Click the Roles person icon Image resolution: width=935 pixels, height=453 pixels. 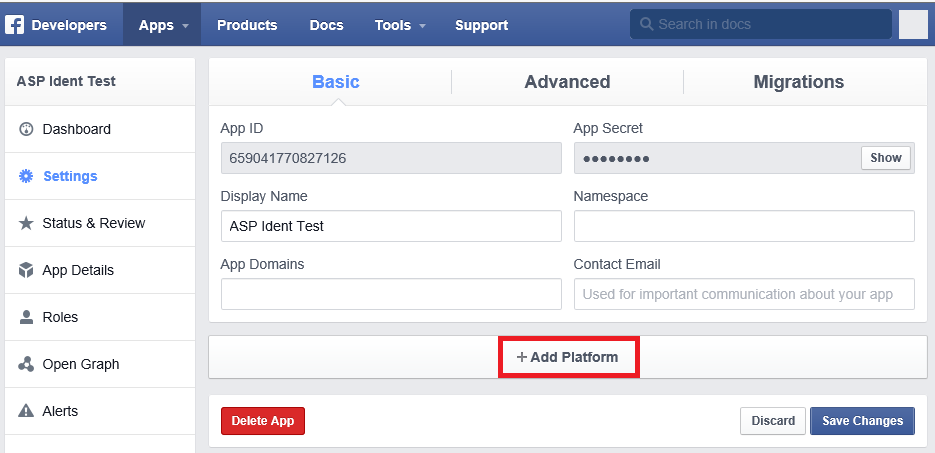[26, 317]
